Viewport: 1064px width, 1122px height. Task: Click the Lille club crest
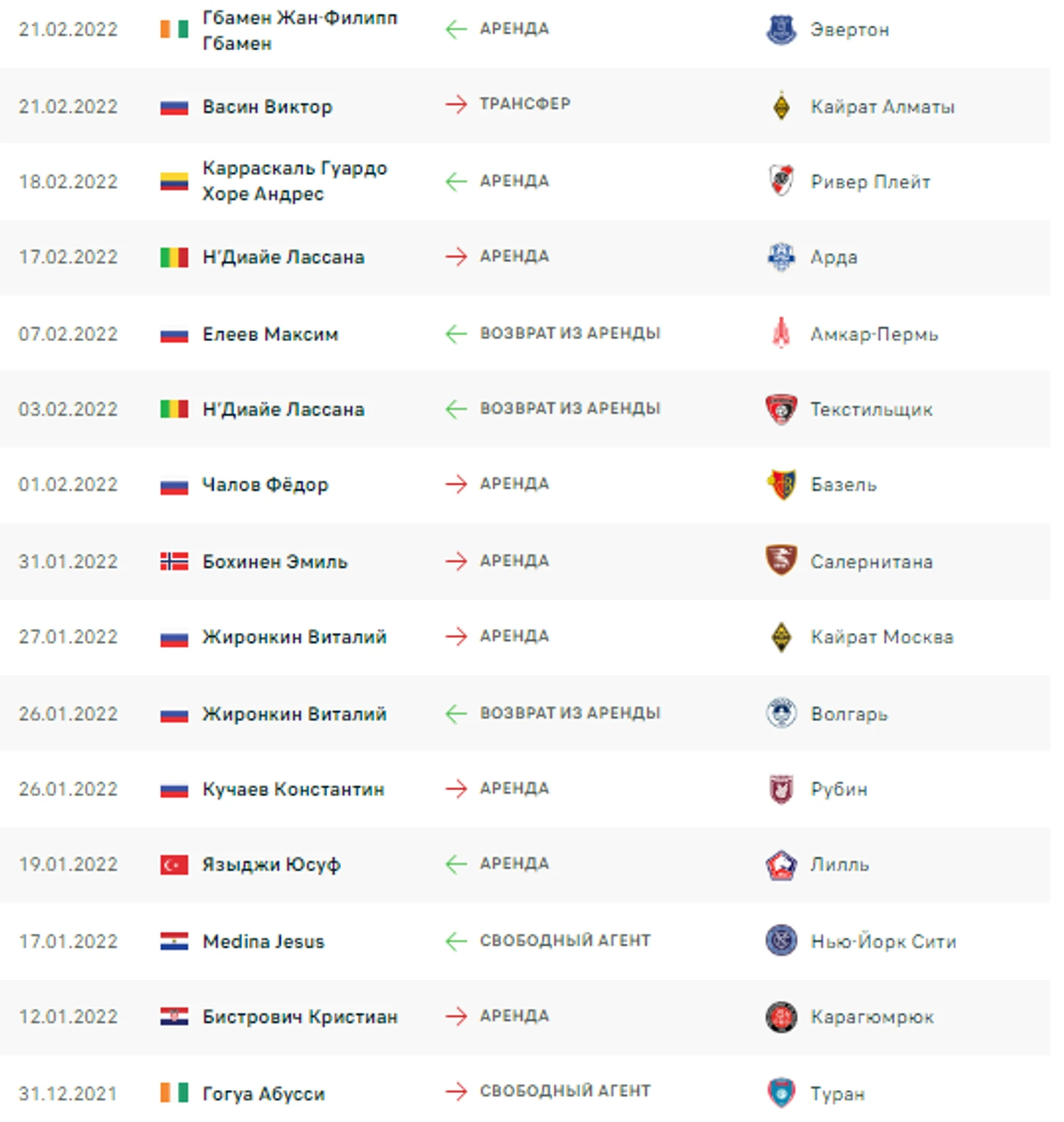781,865
